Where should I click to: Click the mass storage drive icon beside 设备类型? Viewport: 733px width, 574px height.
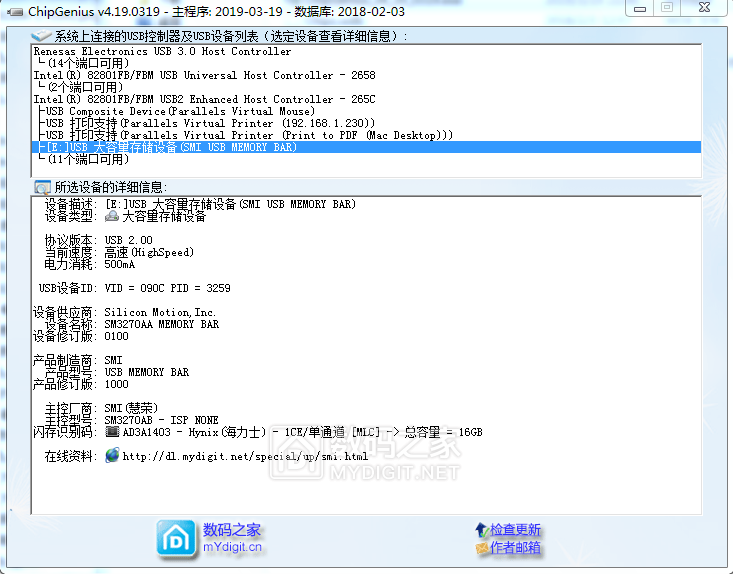[x=112, y=217]
